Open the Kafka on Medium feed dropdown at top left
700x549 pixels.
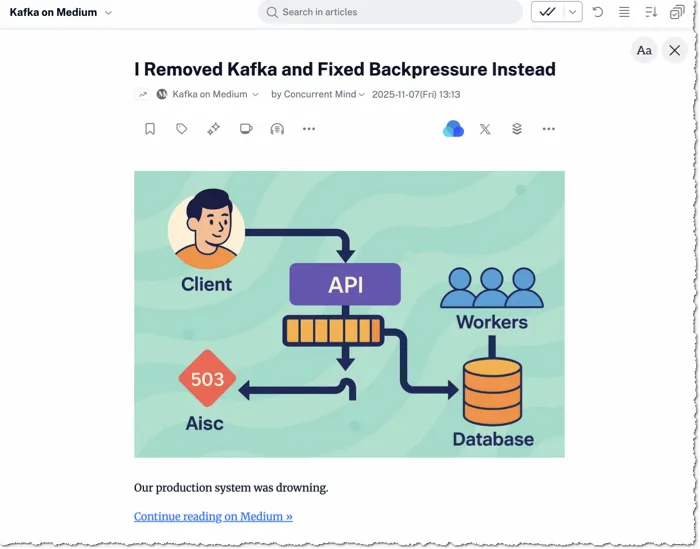61,12
